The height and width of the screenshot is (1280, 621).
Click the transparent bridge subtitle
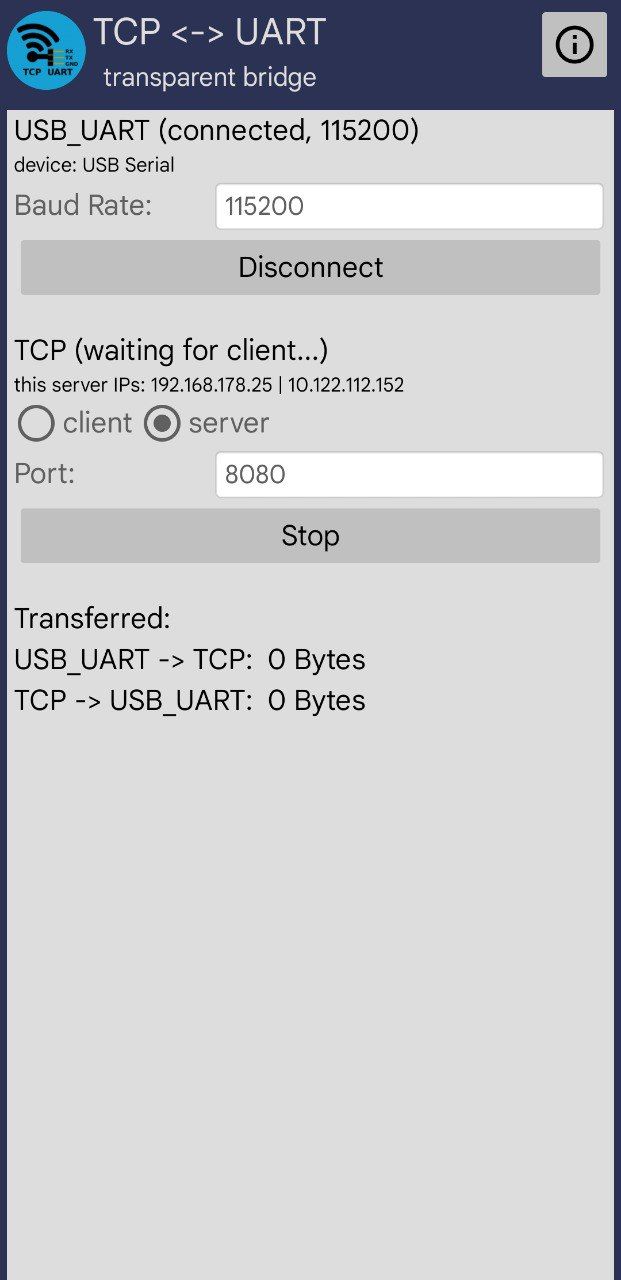210,77
